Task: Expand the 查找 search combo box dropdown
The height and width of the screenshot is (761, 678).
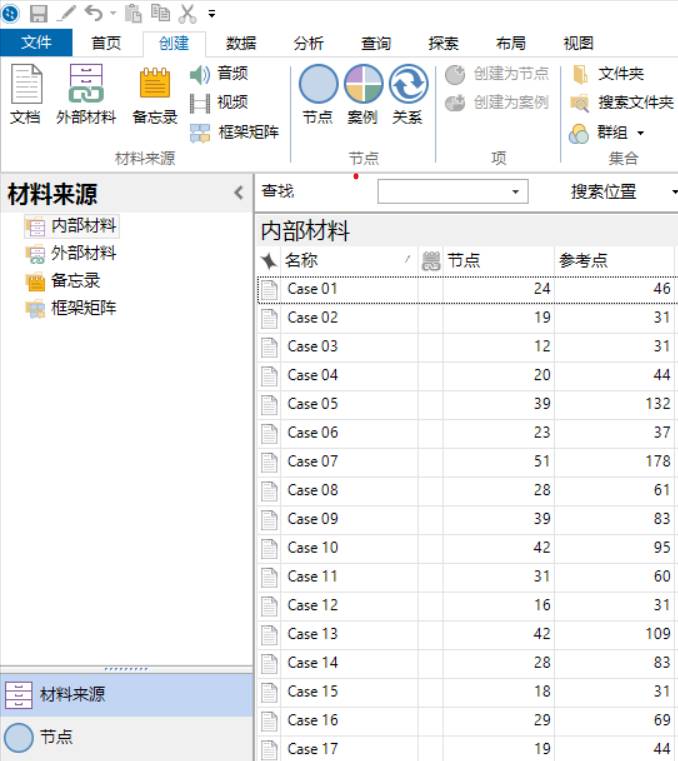Action: (516, 191)
